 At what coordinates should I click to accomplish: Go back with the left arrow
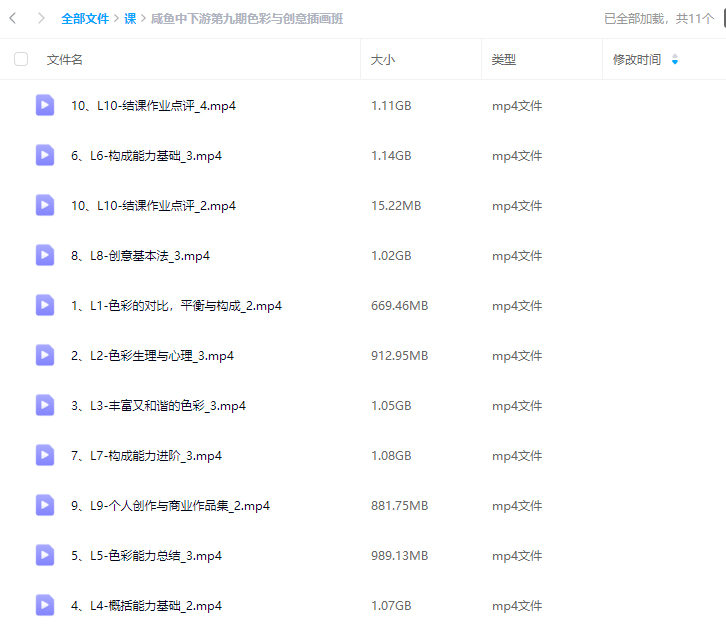(x=13, y=18)
